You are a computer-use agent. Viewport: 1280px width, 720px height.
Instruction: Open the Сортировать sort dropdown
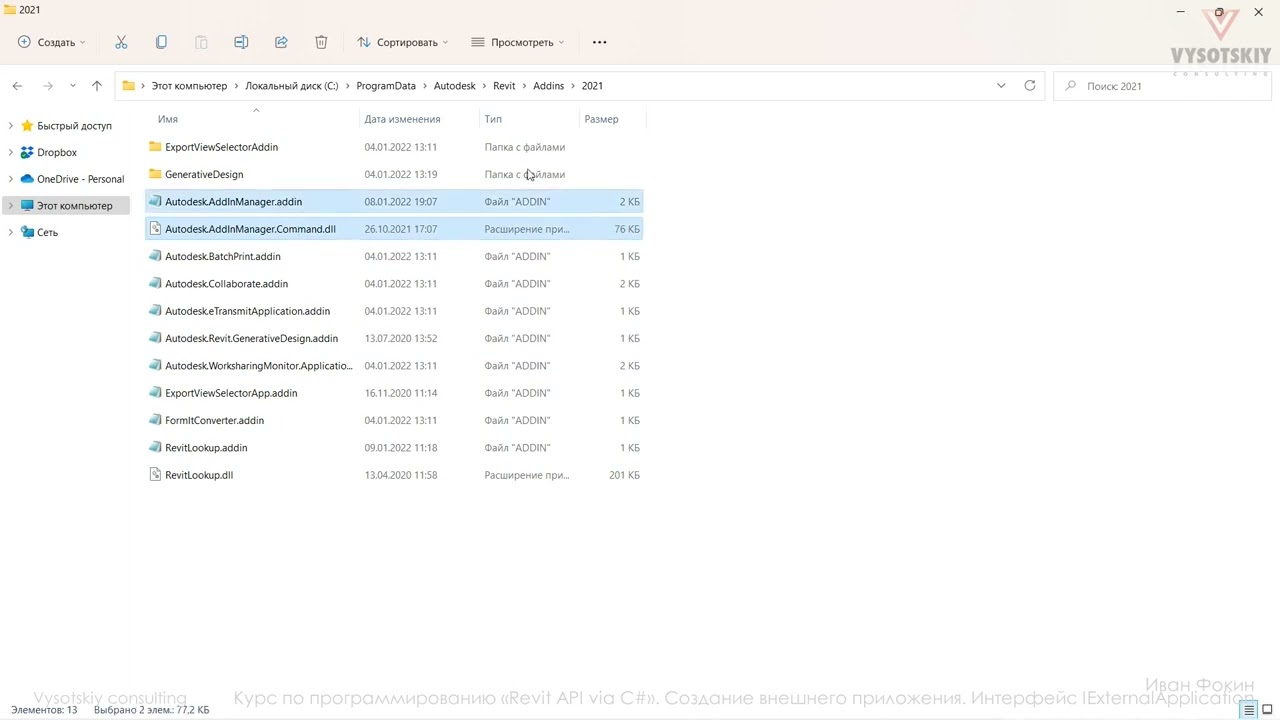[403, 42]
